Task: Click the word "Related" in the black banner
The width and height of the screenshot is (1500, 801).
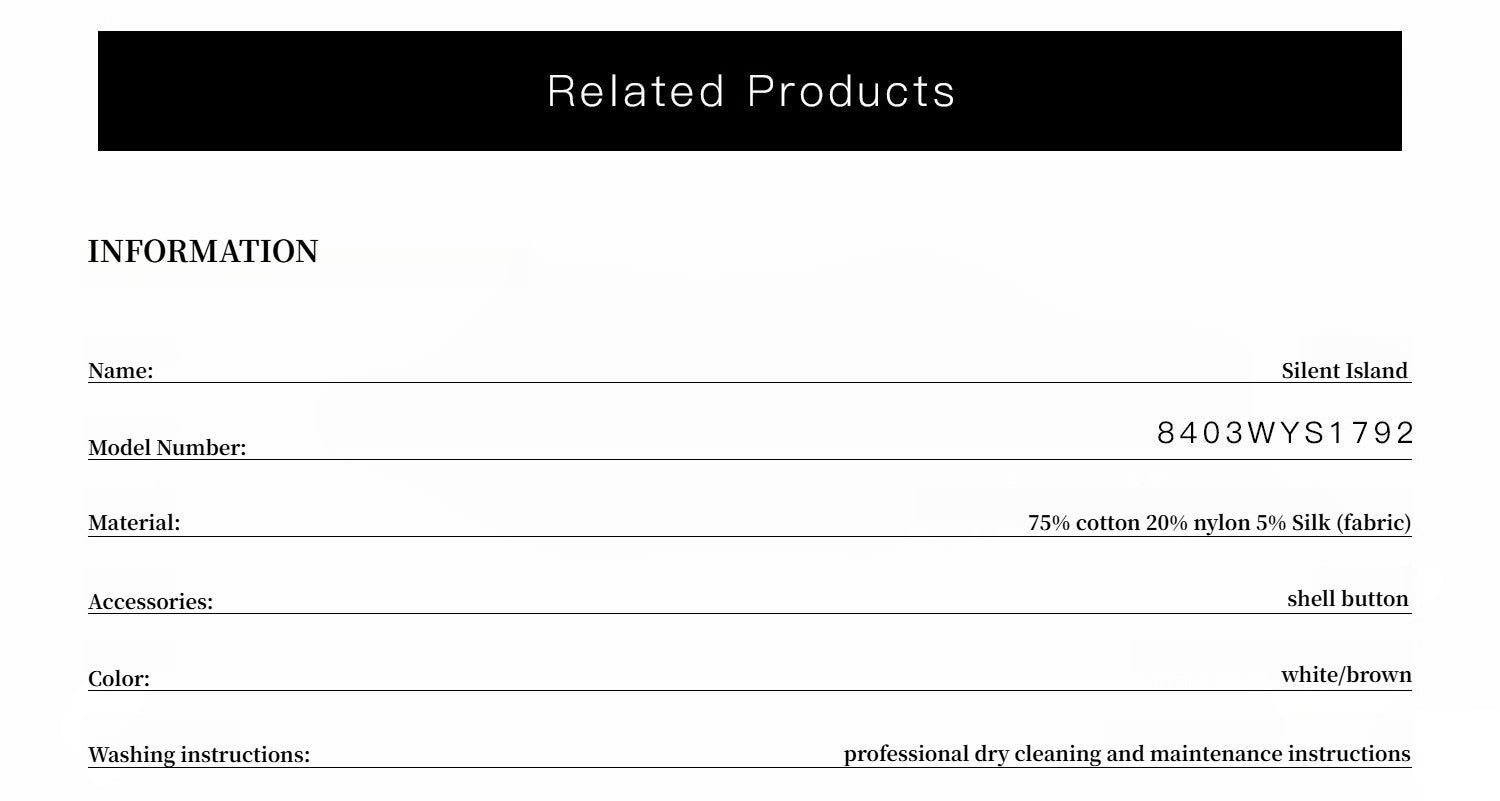Action: [635, 91]
